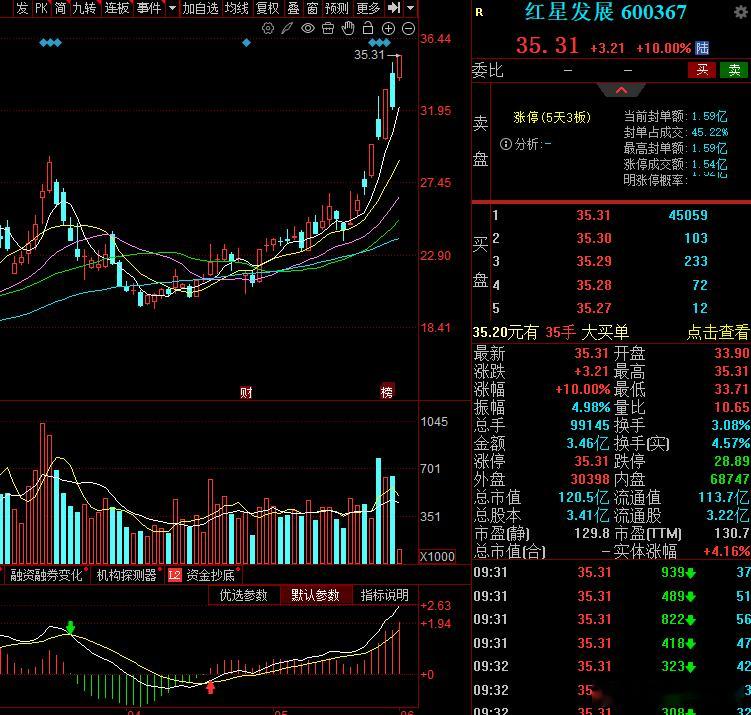Switch to 融资融券变化 indicator tab

(x=46, y=575)
